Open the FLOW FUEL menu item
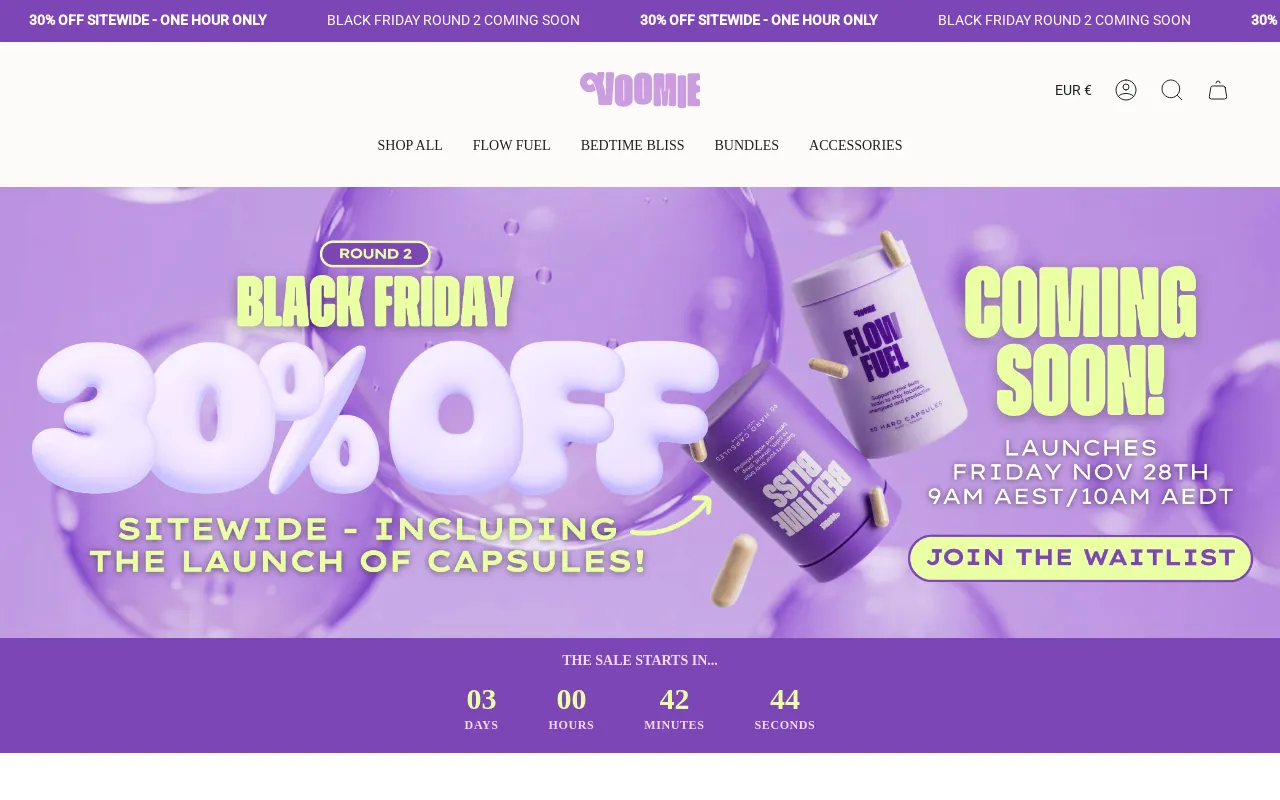The image size is (1280, 800). click(x=511, y=145)
